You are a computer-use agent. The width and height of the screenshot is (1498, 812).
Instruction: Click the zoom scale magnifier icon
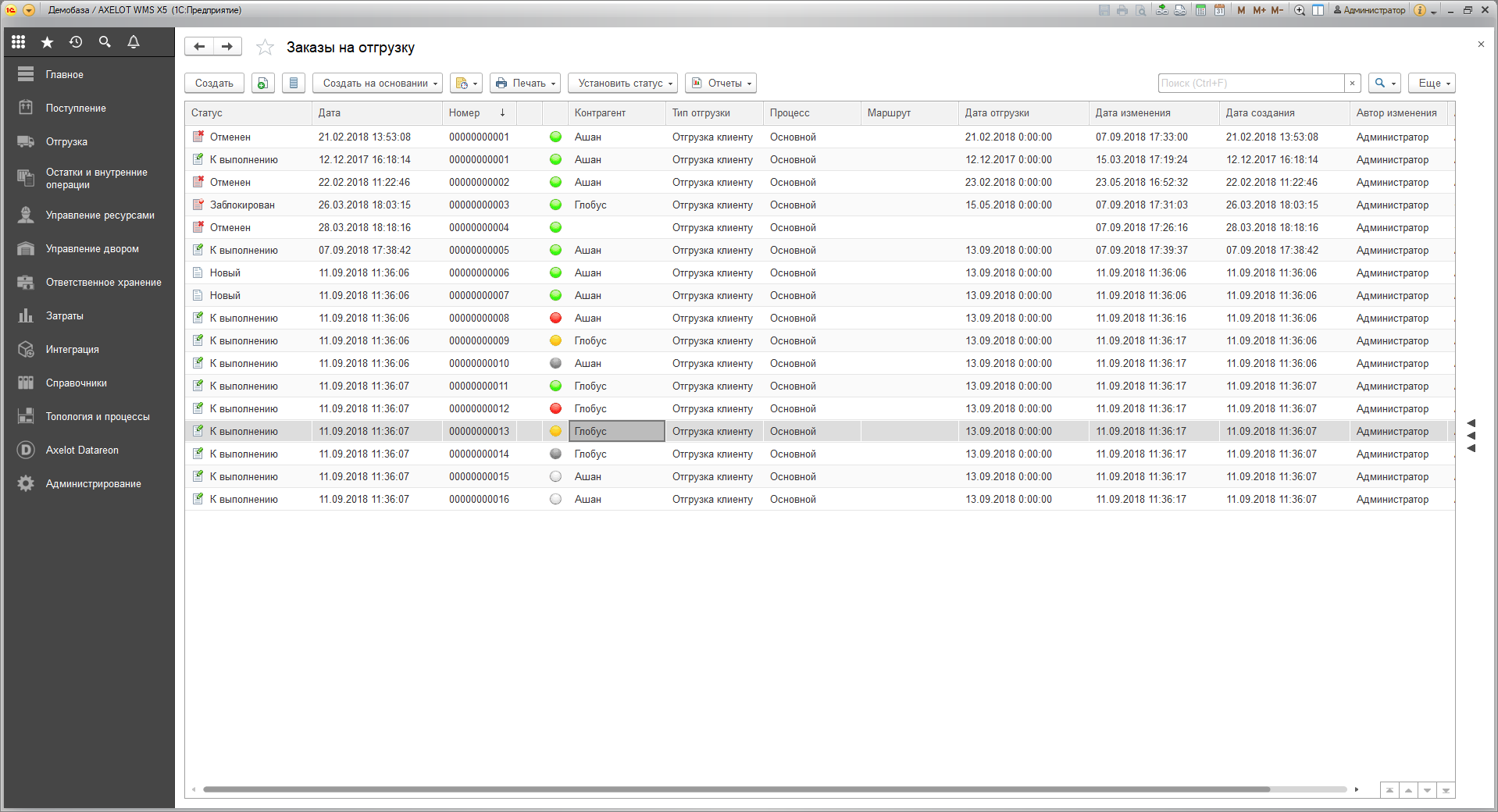pos(1300,10)
